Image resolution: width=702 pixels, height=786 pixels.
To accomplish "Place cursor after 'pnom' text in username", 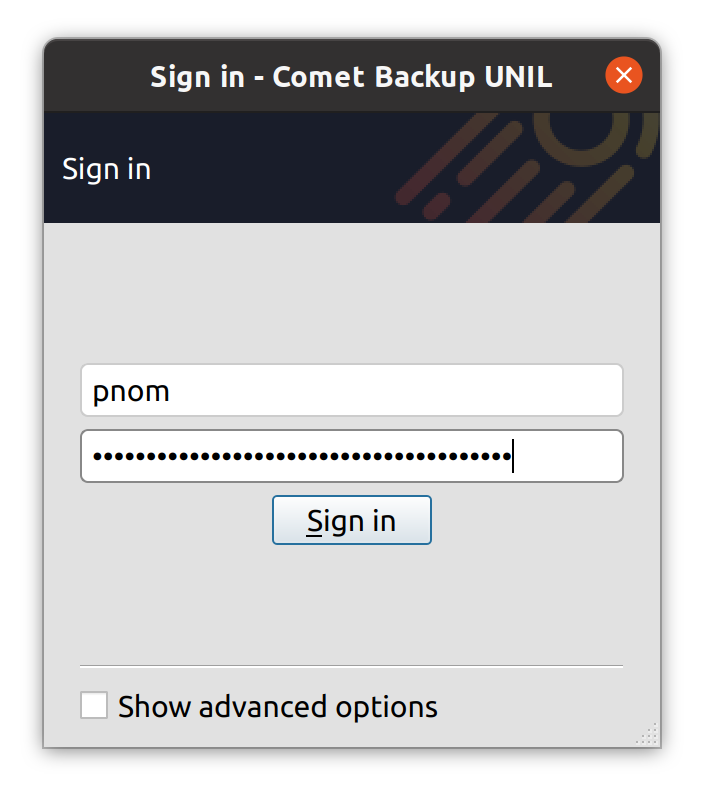I will (x=172, y=391).
